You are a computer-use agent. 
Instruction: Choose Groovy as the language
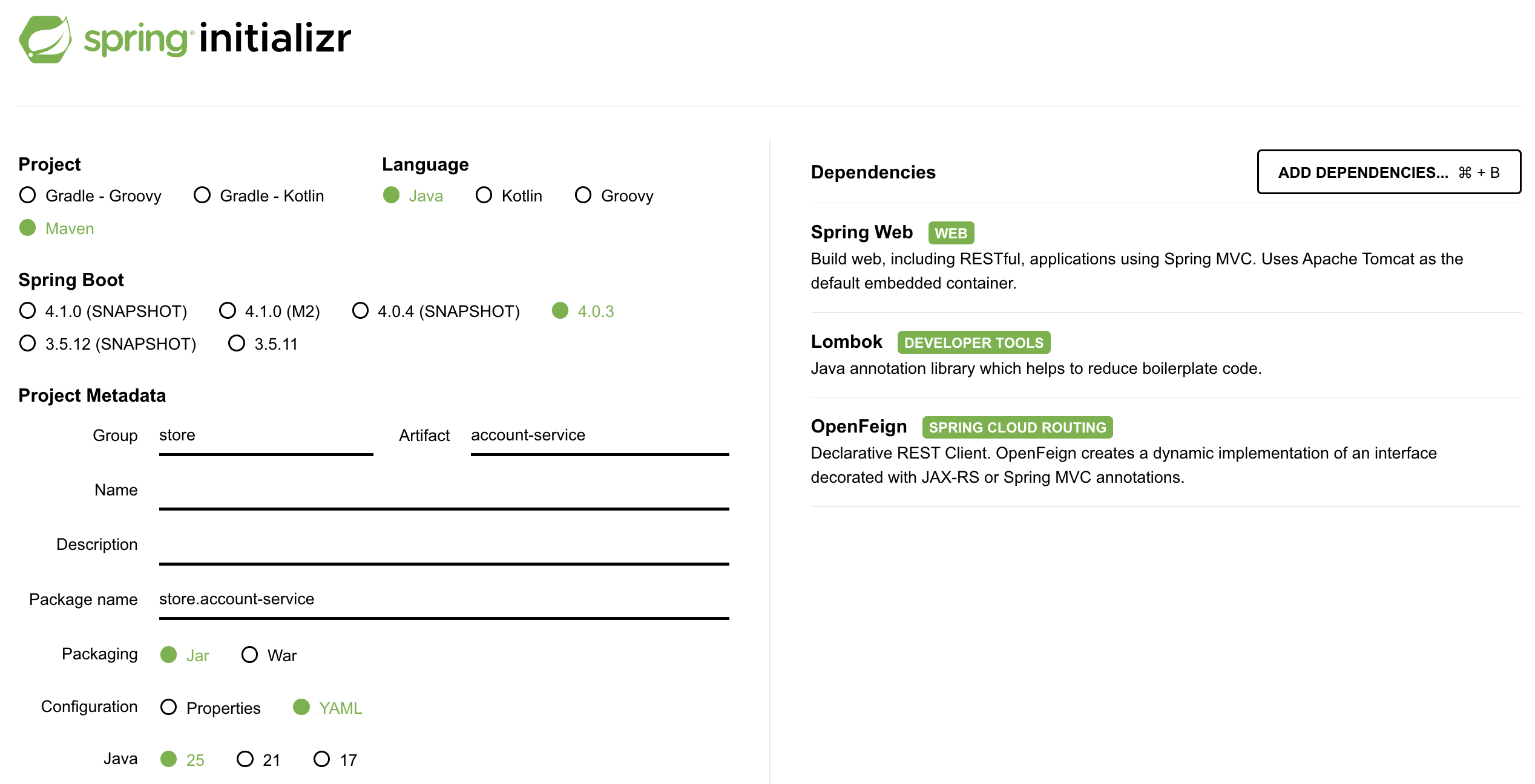point(583,195)
